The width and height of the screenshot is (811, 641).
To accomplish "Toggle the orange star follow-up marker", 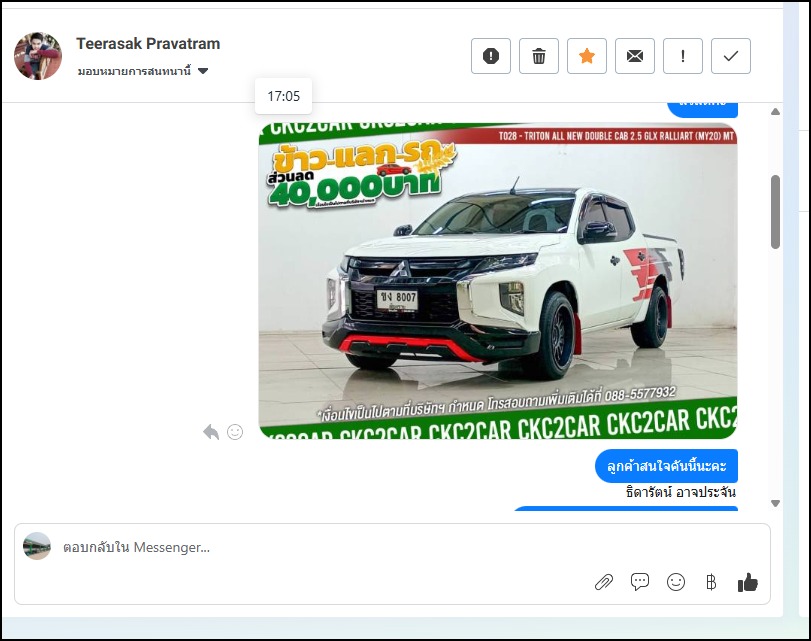I will click(x=587, y=56).
